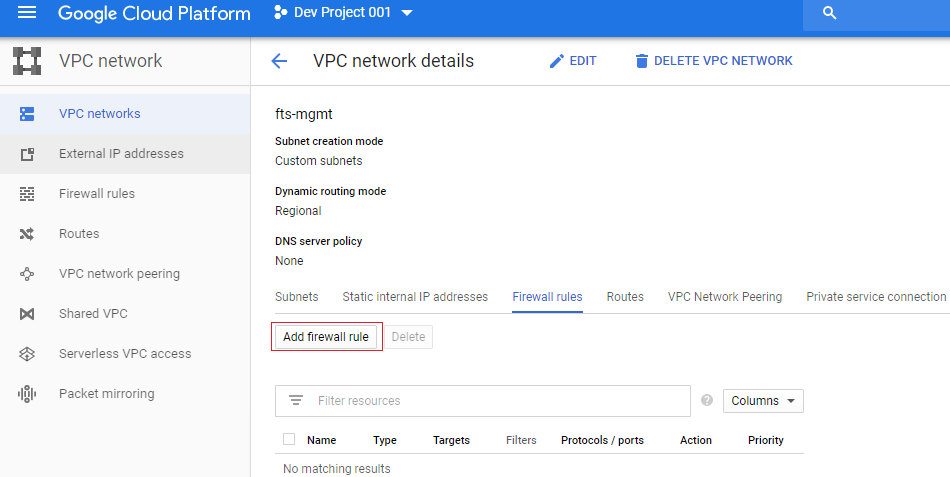This screenshot has height=477, width=950.
Task: Click the Routes sidebar icon
Action: (x=27, y=234)
